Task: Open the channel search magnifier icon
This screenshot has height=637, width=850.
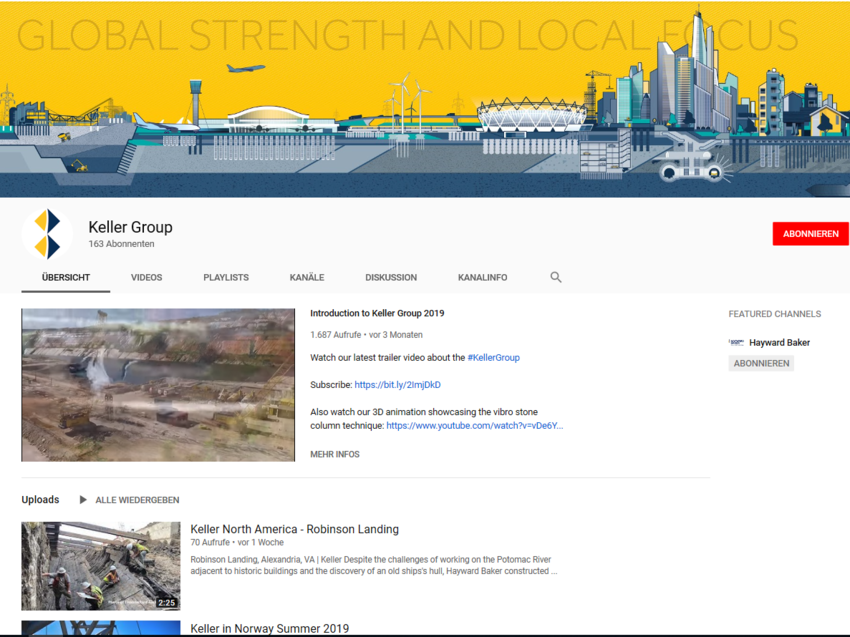Action: coord(556,277)
